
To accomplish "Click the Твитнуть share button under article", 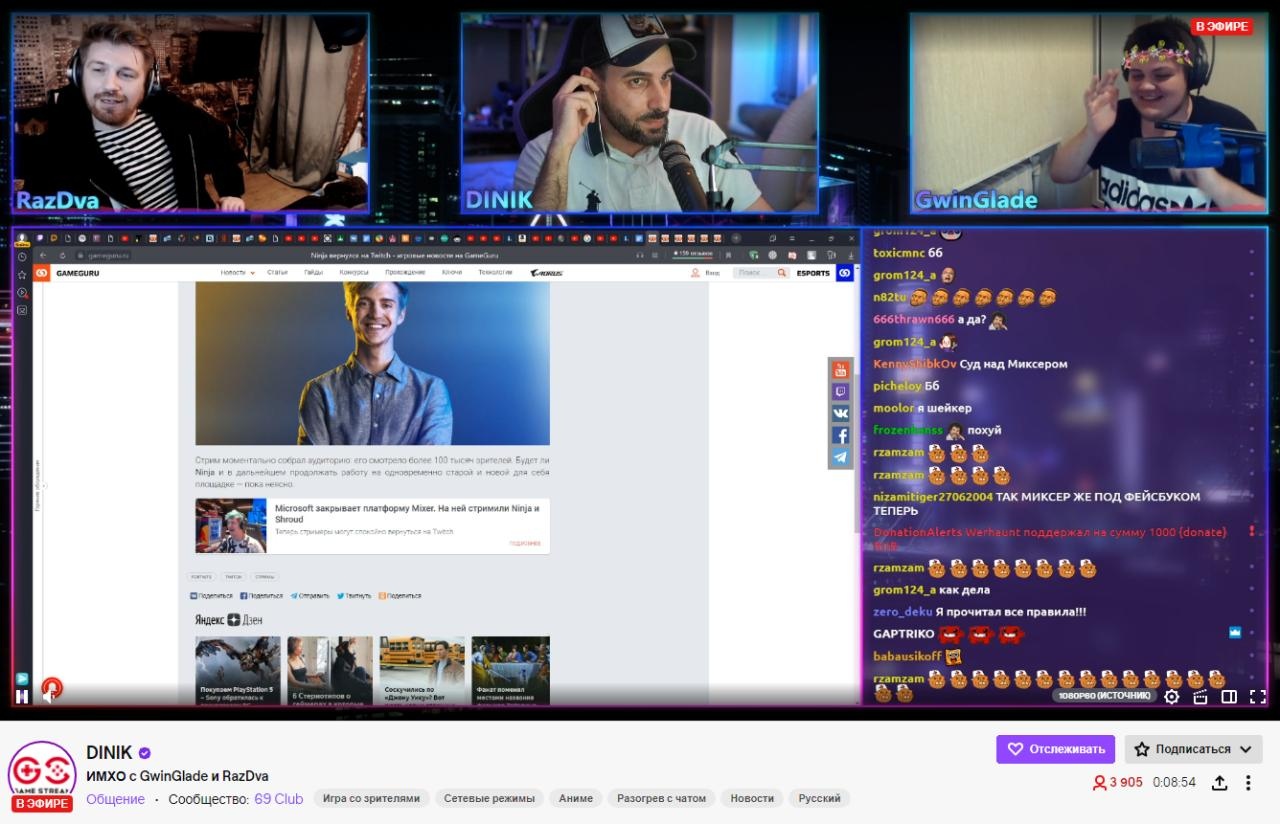I will 354,595.
